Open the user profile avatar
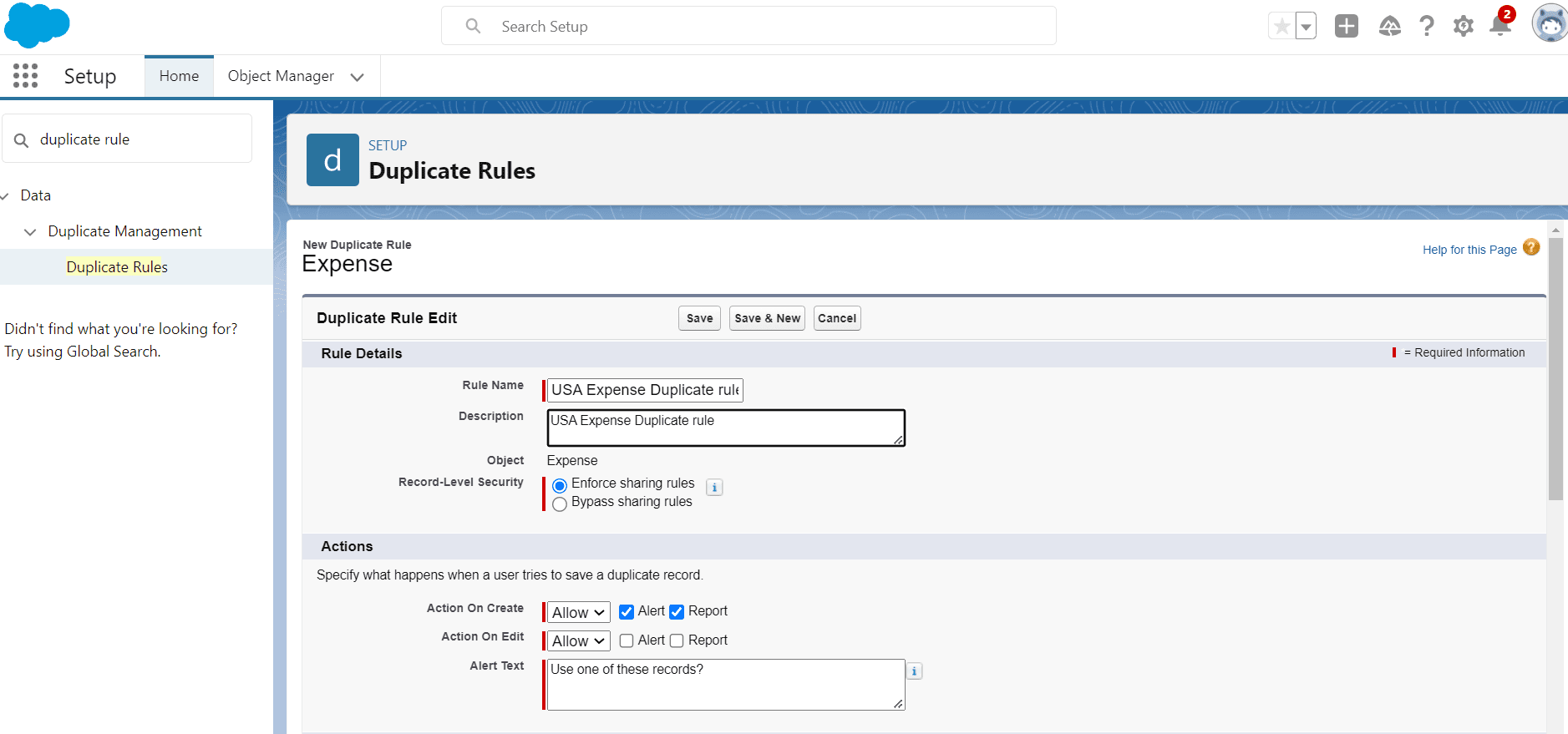 [x=1550, y=23]
